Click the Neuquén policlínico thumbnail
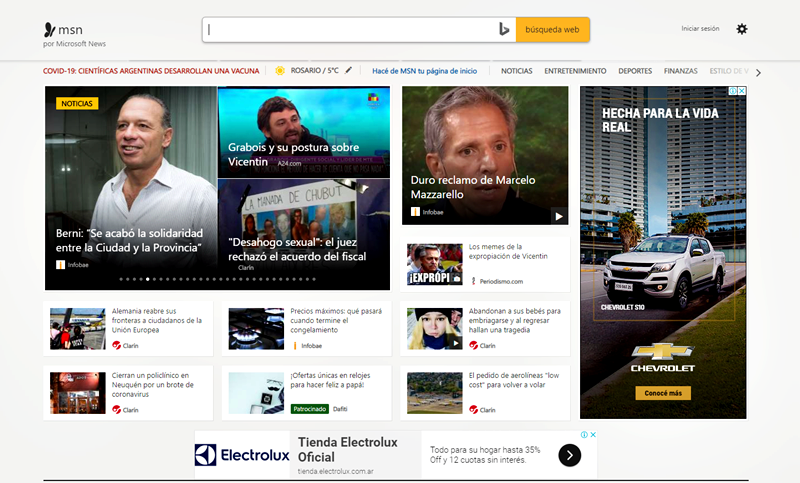The image size is (800, 483). [78, 393]
